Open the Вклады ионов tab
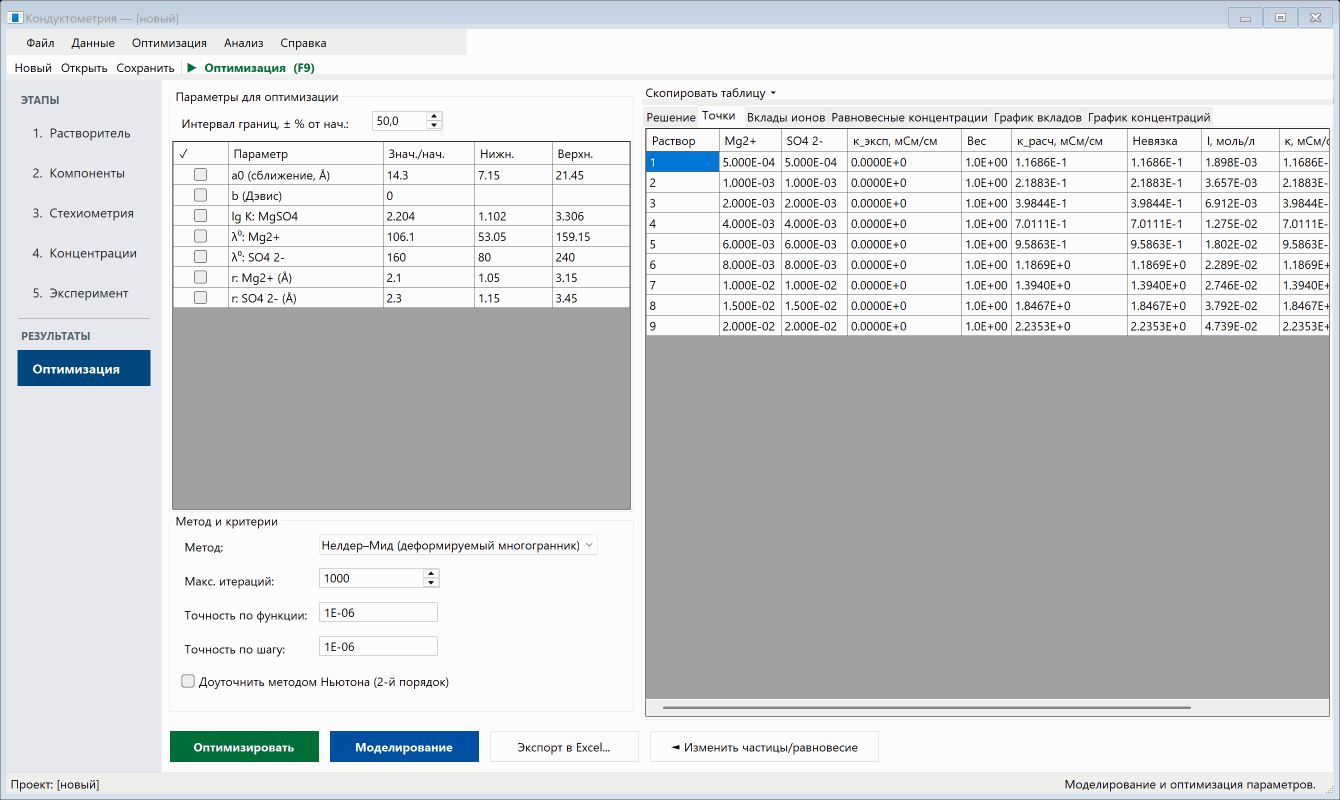Screen dimensions: 1340x800 [786, 118]
